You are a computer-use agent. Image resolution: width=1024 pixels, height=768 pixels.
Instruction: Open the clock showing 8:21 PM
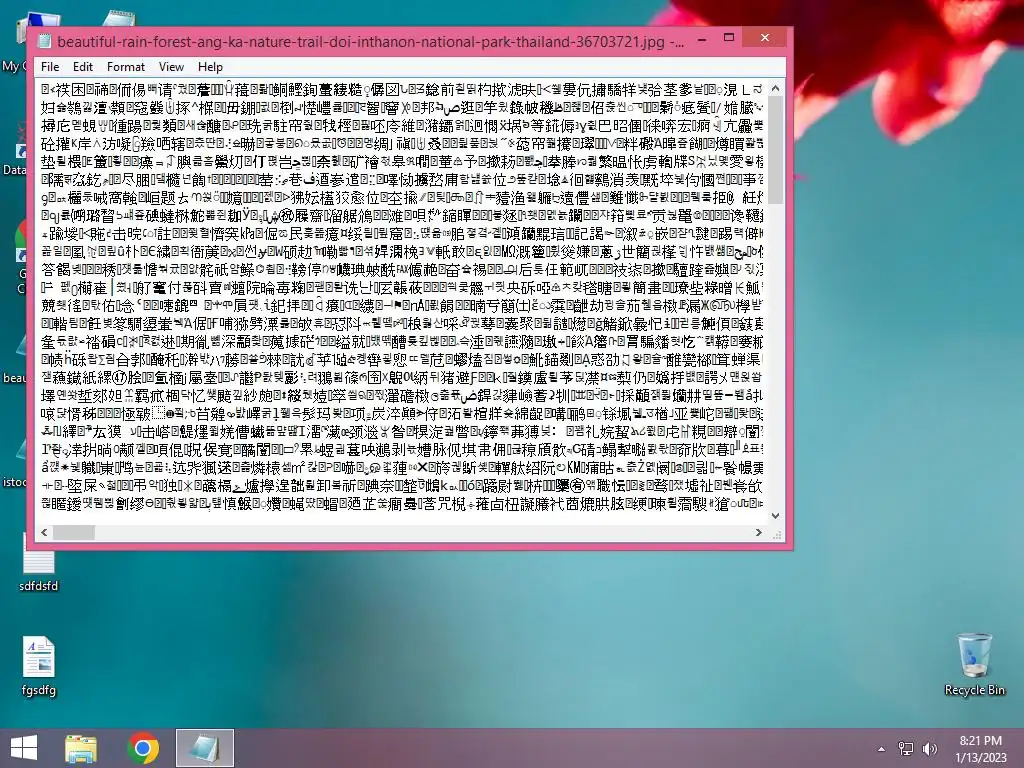981,748
